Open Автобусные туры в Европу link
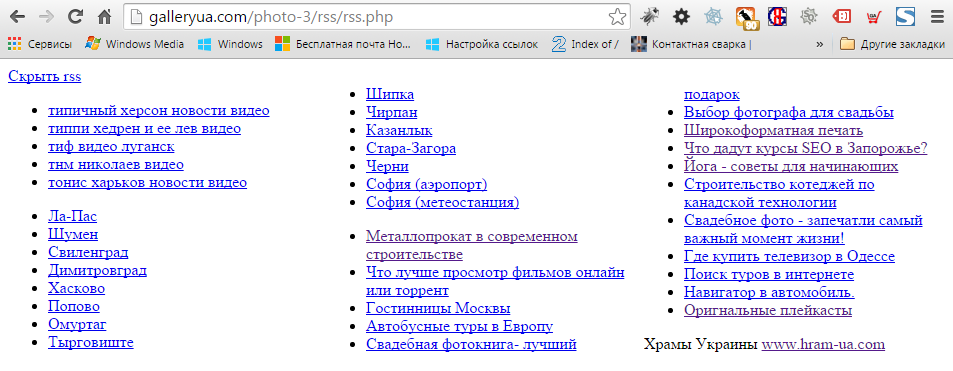The image size is (953, 371). click(x=459, y=326)
